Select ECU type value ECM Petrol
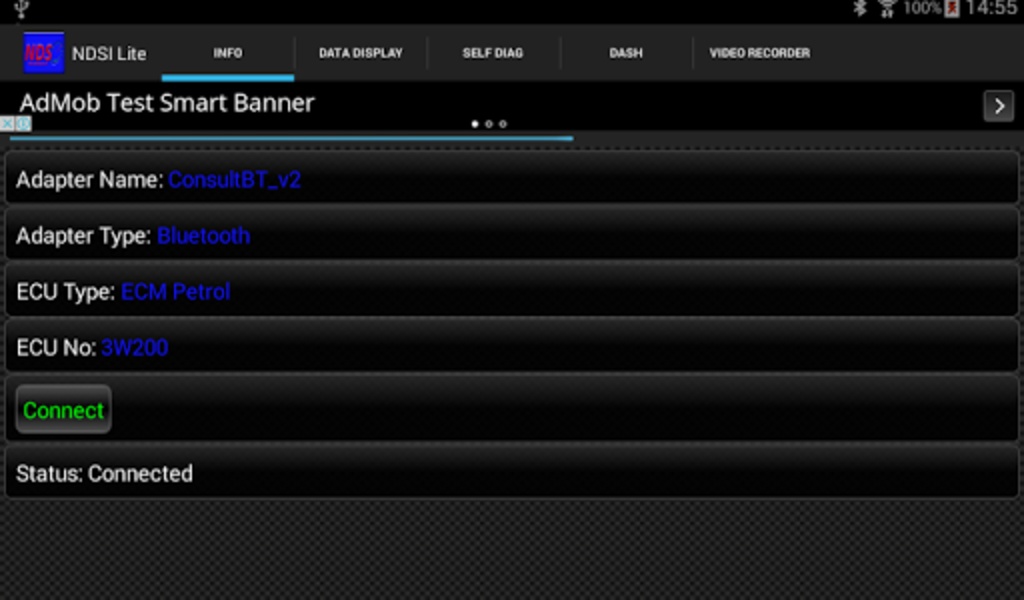 tap(176, 292)
